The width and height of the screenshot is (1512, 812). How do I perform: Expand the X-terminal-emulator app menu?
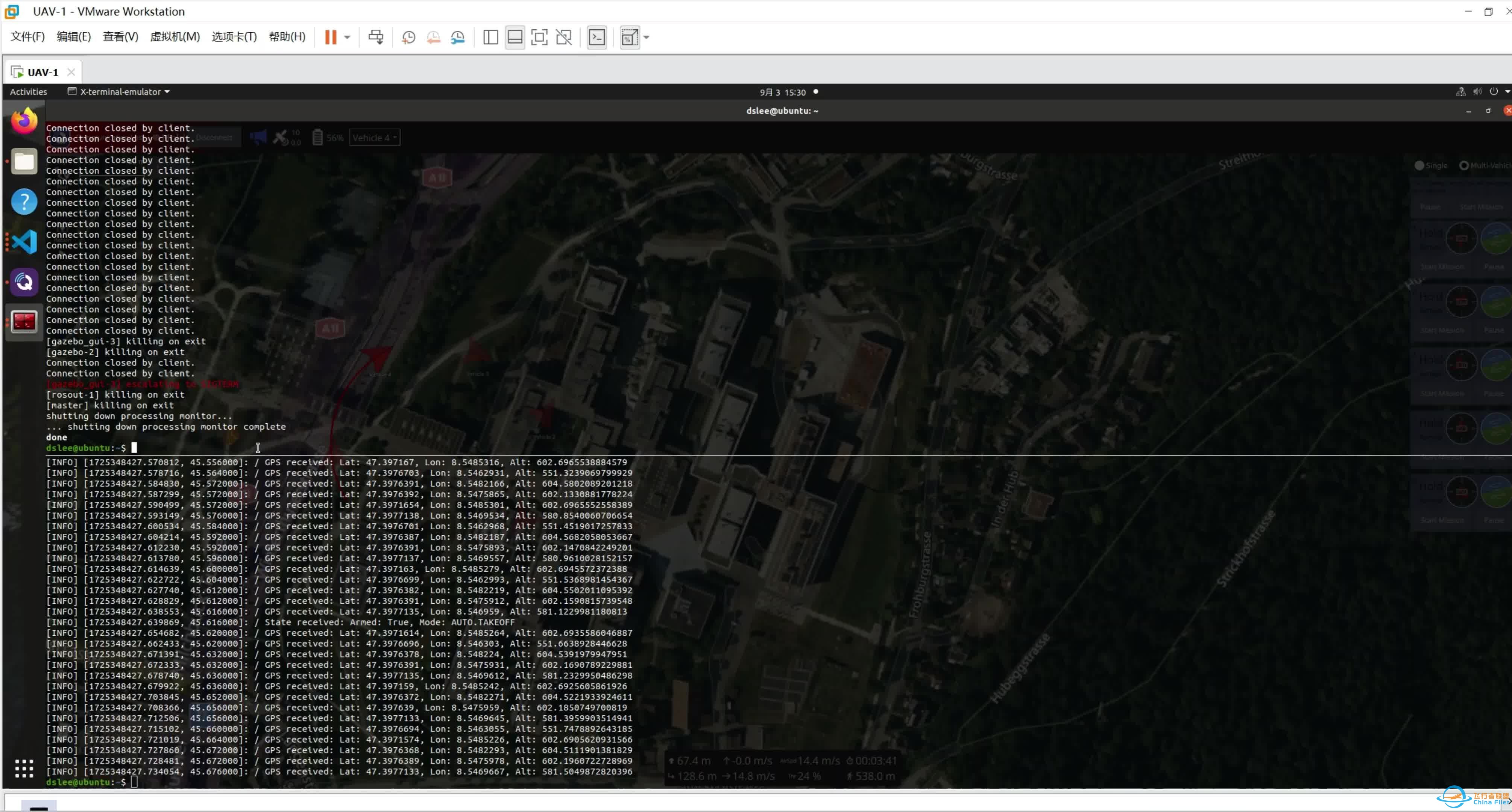(x=119, y=91)
